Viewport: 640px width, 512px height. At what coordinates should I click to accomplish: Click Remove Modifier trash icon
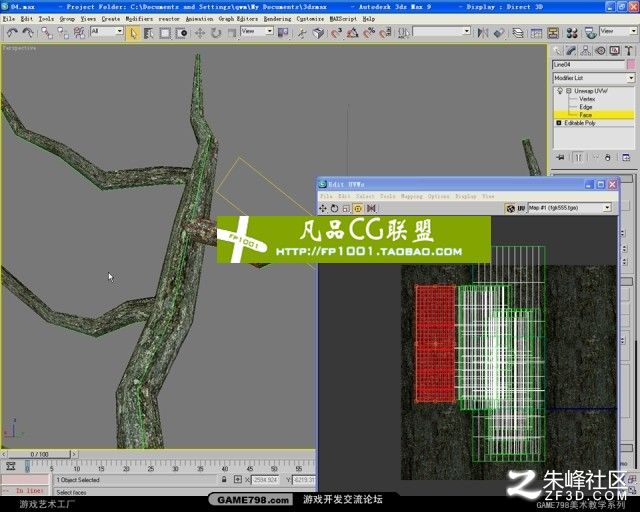pyautogui.click(x=608, y=158)
